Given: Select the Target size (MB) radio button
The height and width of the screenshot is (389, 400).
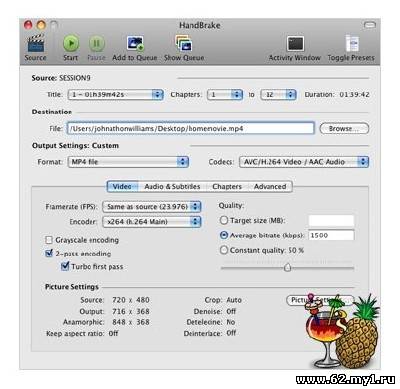Looking at the screenshot, I should coord(224,220).
